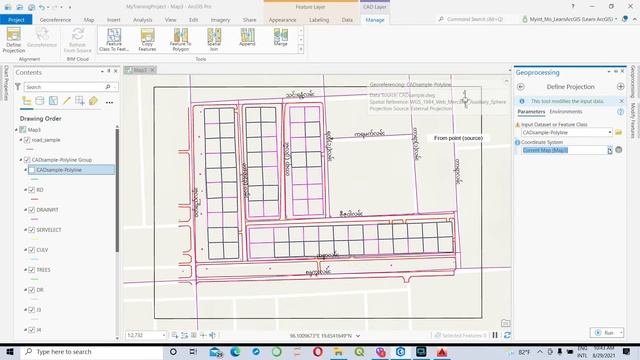Open the Merge tool

pyautogui.click(x=281, y=38)
